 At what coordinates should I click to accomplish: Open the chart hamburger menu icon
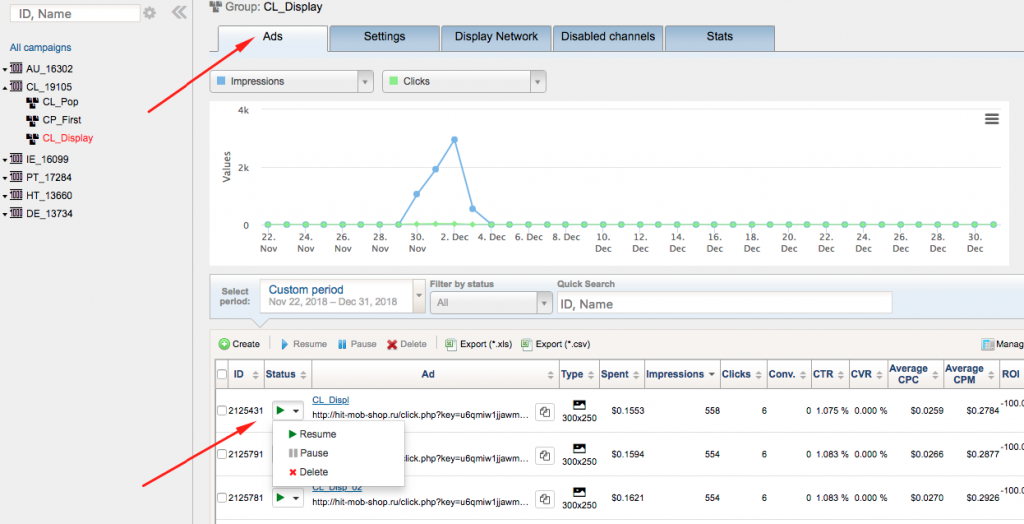tap(991, 119)
